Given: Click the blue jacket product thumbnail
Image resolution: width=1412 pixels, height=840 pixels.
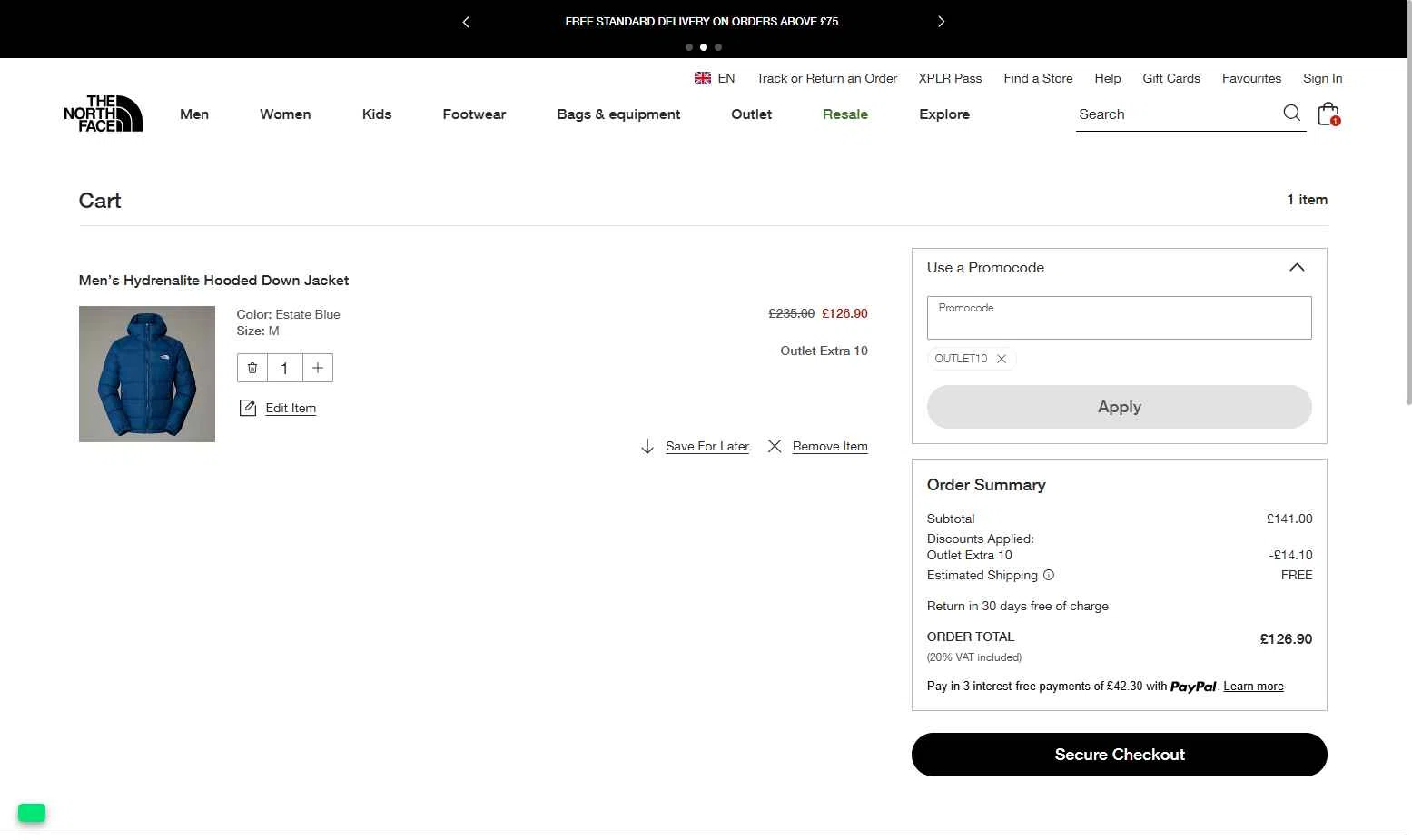Looking at the screenshot, I should click(147, 374).
